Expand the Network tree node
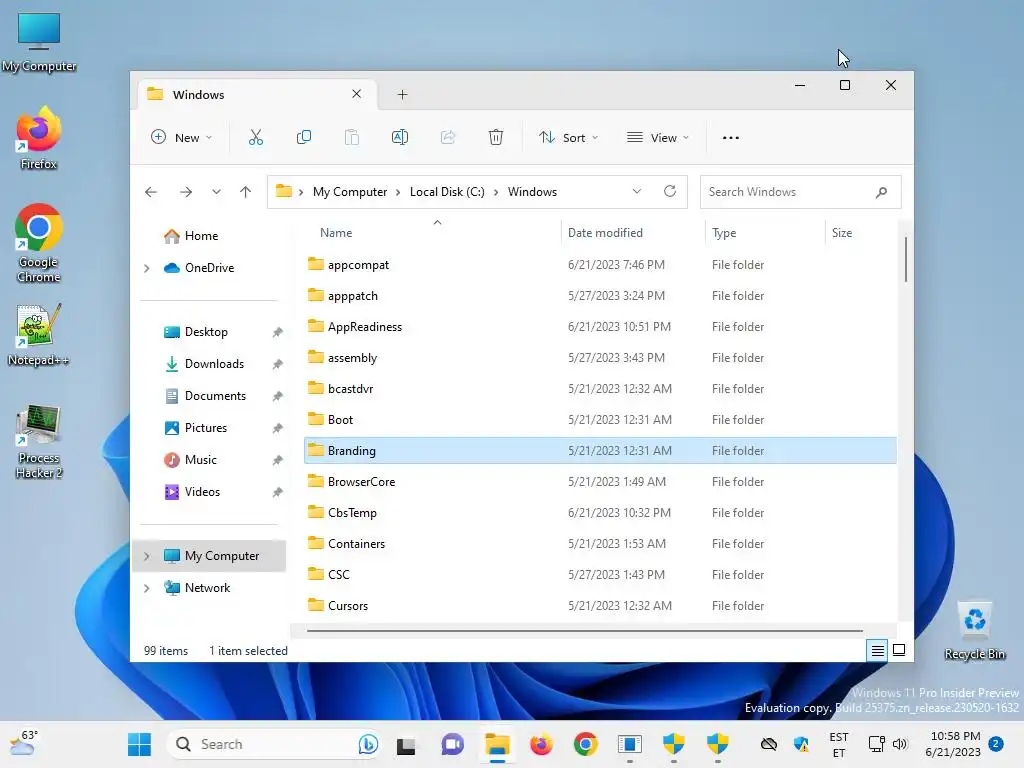Image resolution: width=1024 pixels, height=768 pixels. point(147,588)
